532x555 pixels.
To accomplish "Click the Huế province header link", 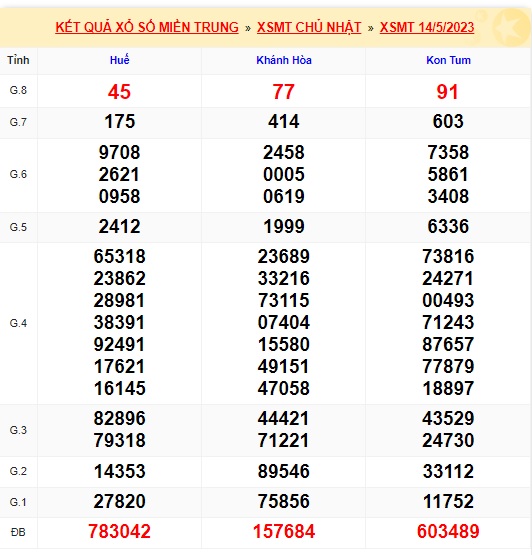I will (120, 60).
